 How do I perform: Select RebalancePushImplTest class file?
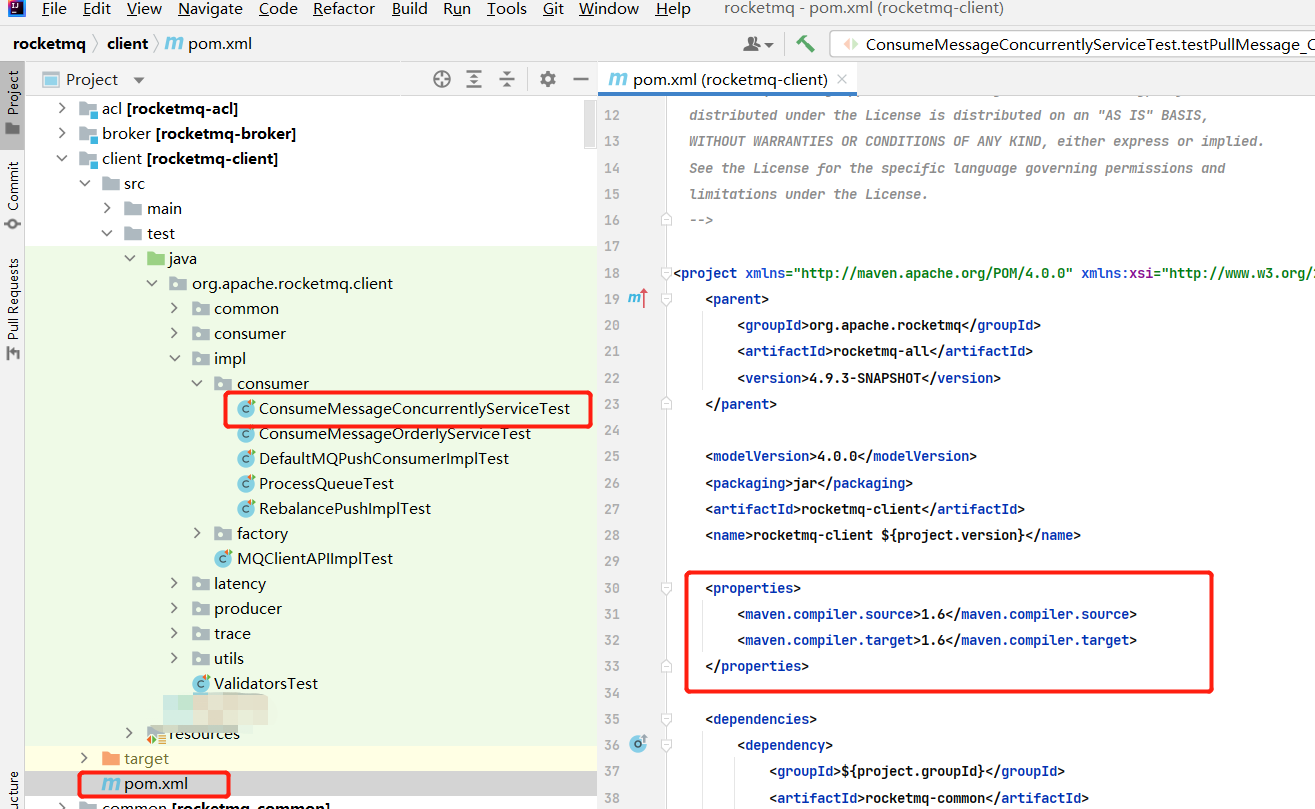pos(334,508)
